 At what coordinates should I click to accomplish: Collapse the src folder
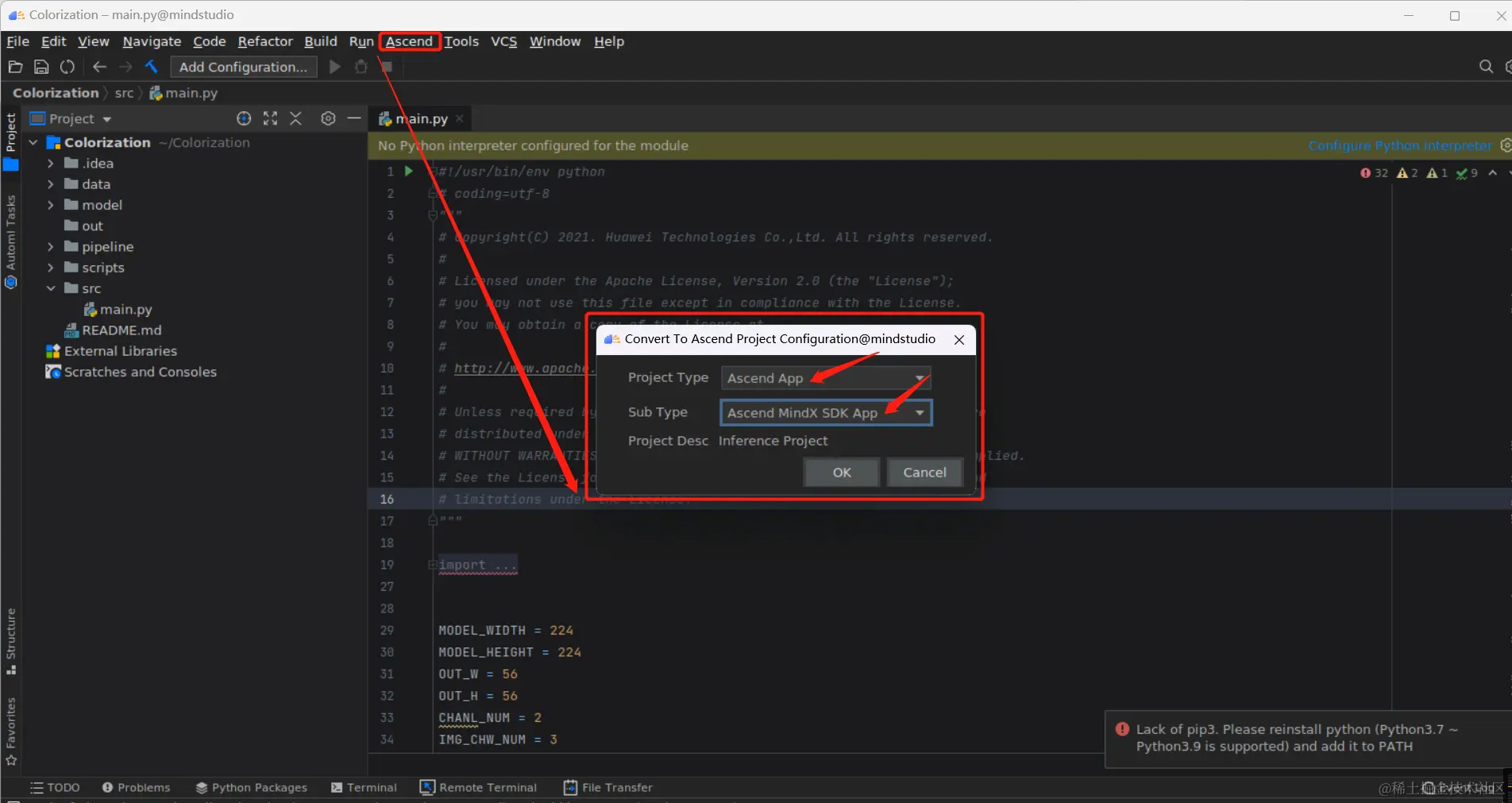51,288
